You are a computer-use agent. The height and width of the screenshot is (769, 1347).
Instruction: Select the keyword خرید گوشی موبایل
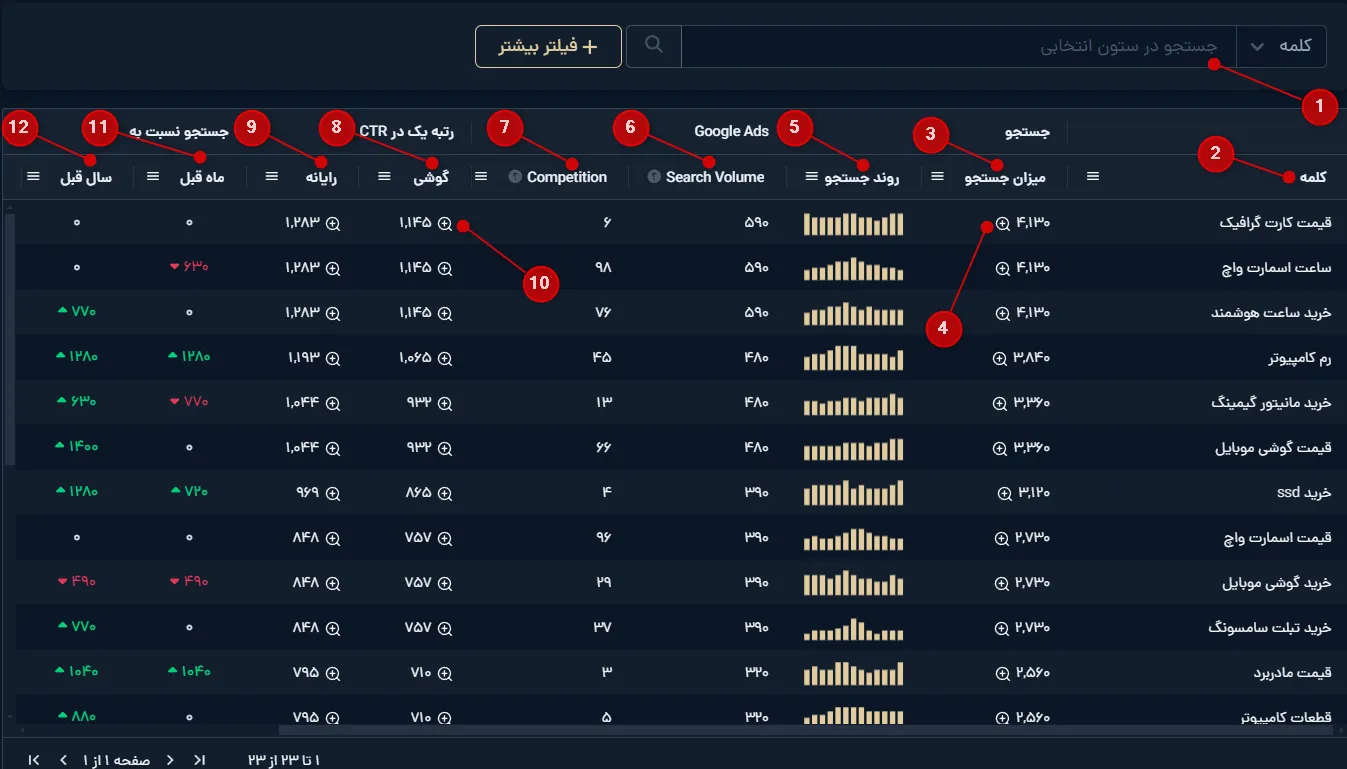pos(1277,583)
